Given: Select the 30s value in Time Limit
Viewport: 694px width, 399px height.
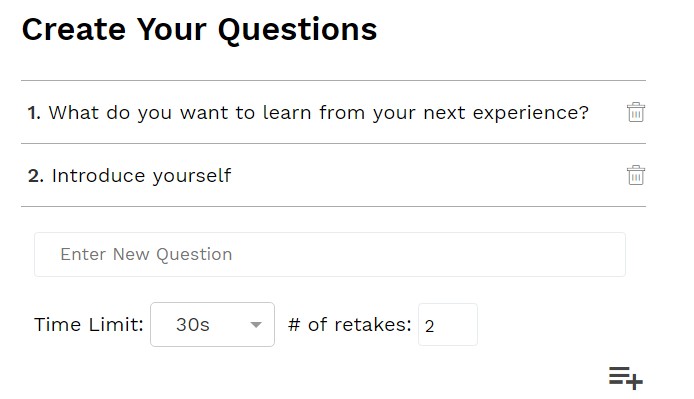Looking at the screenshot, I should pyautogui.click(x=193, y=325).
